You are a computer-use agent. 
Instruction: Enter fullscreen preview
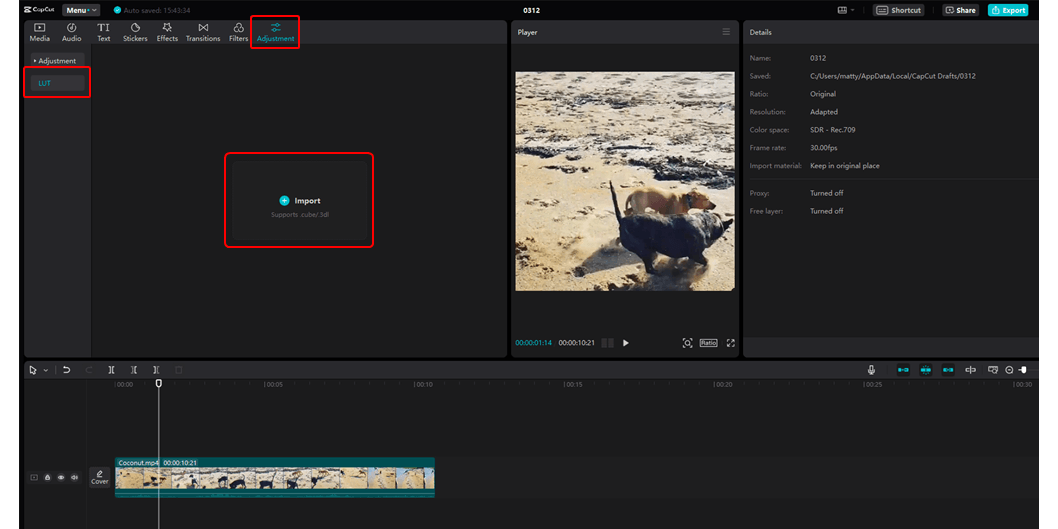[x=731, y=343]
